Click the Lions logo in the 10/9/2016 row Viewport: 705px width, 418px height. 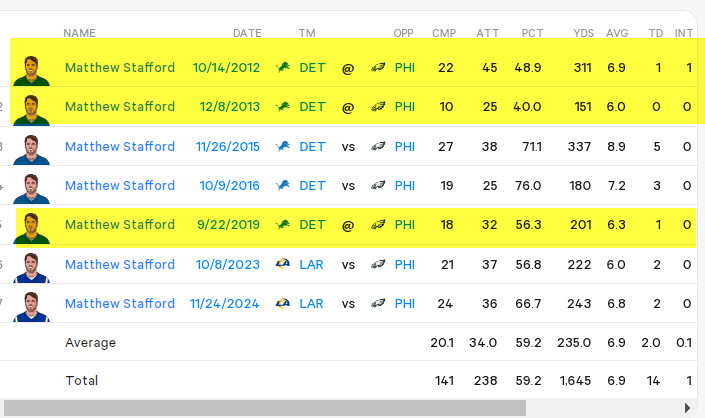coord(283,185)
